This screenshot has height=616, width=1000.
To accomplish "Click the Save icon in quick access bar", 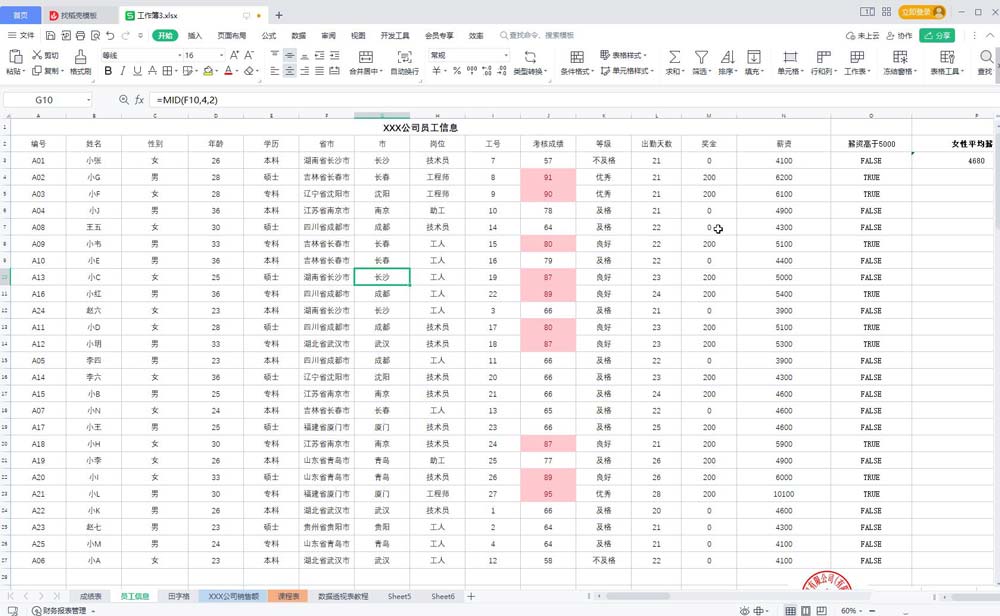I will point(50,35).
